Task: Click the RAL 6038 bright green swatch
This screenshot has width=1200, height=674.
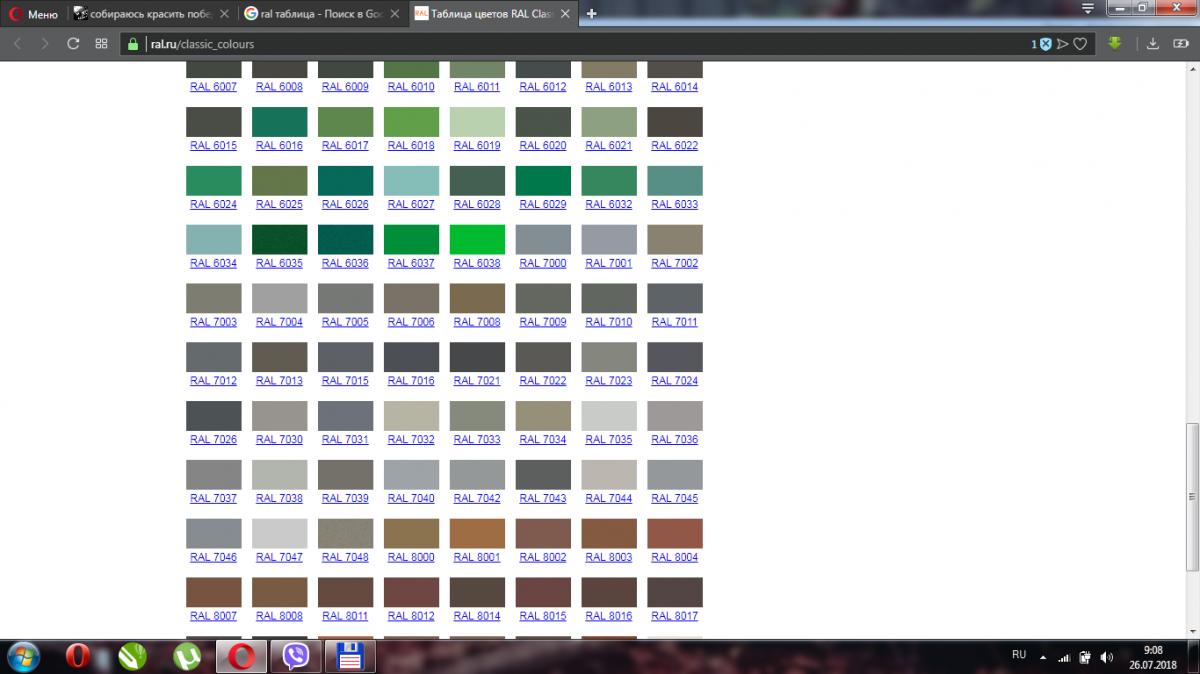Action: point(477,239)
